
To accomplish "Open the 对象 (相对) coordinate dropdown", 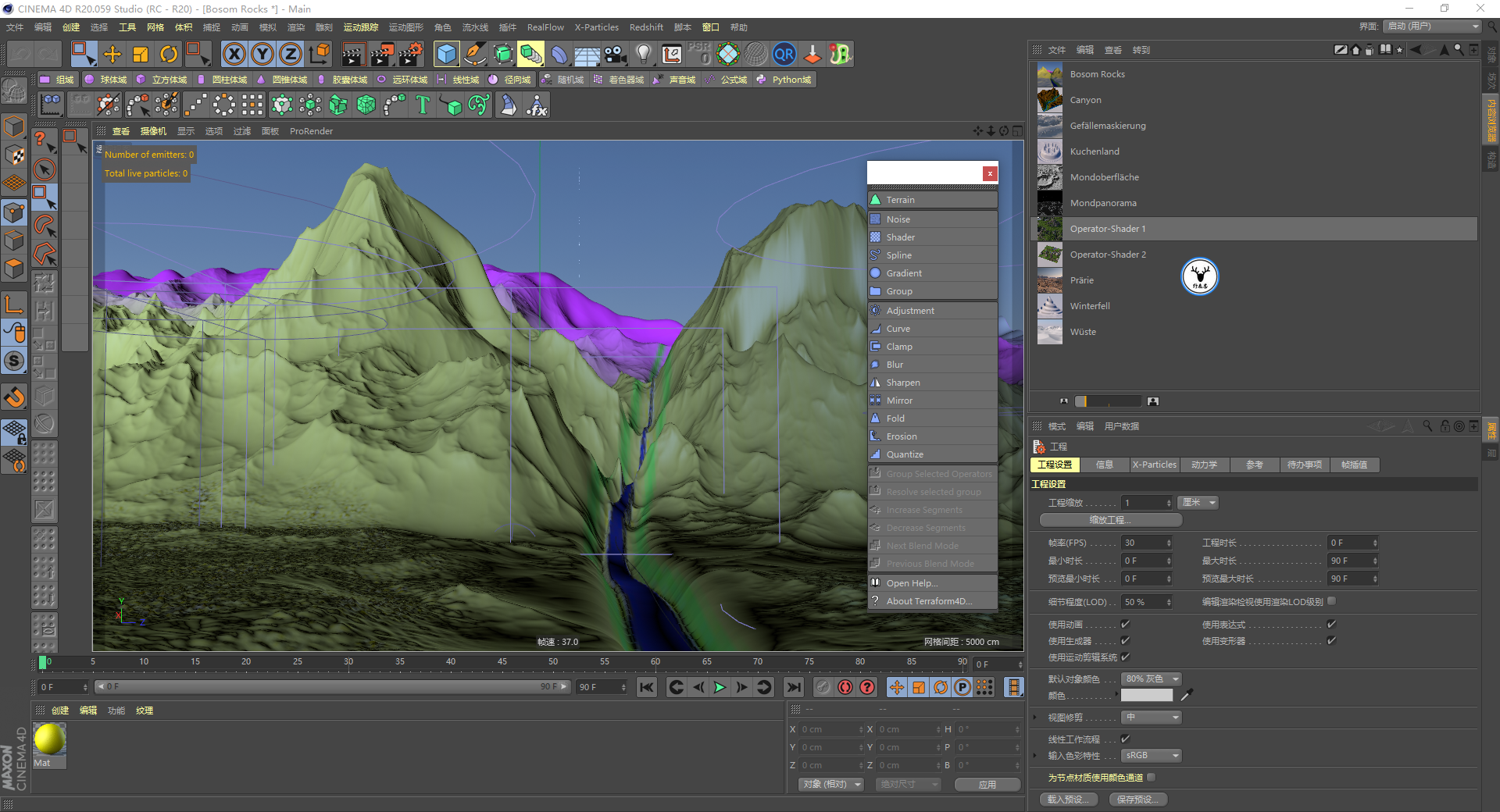I will 831,784.
